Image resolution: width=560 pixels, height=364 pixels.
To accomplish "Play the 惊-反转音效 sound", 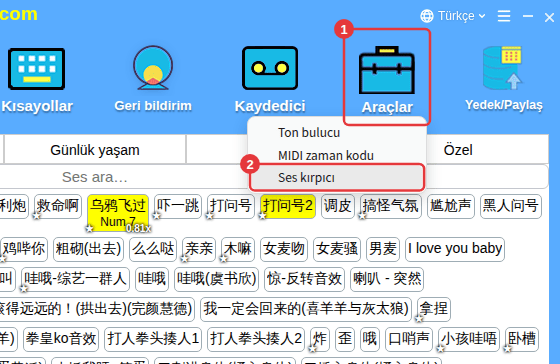I will click(304, 279).
